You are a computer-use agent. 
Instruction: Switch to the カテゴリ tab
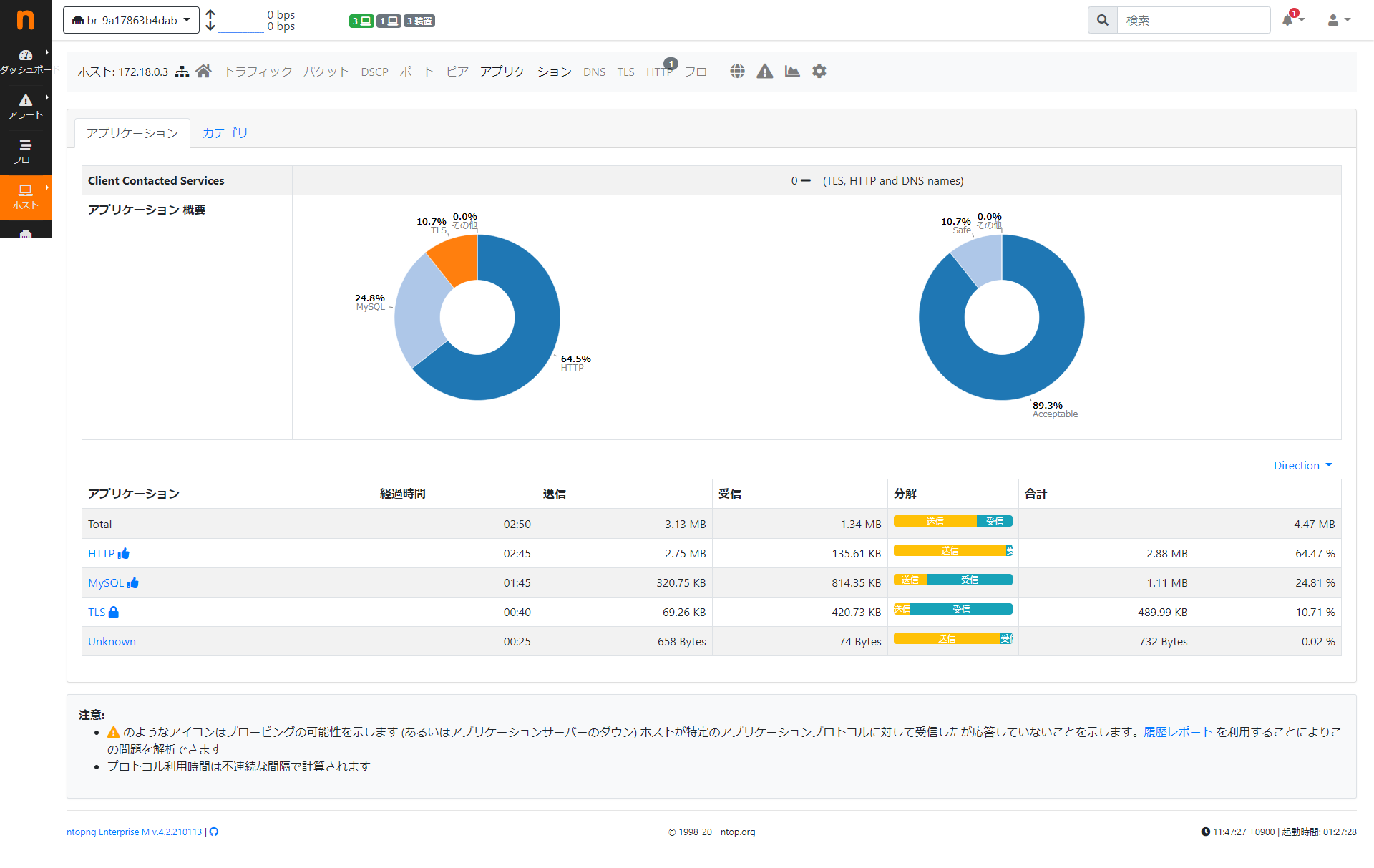click(x=225, y=133)
